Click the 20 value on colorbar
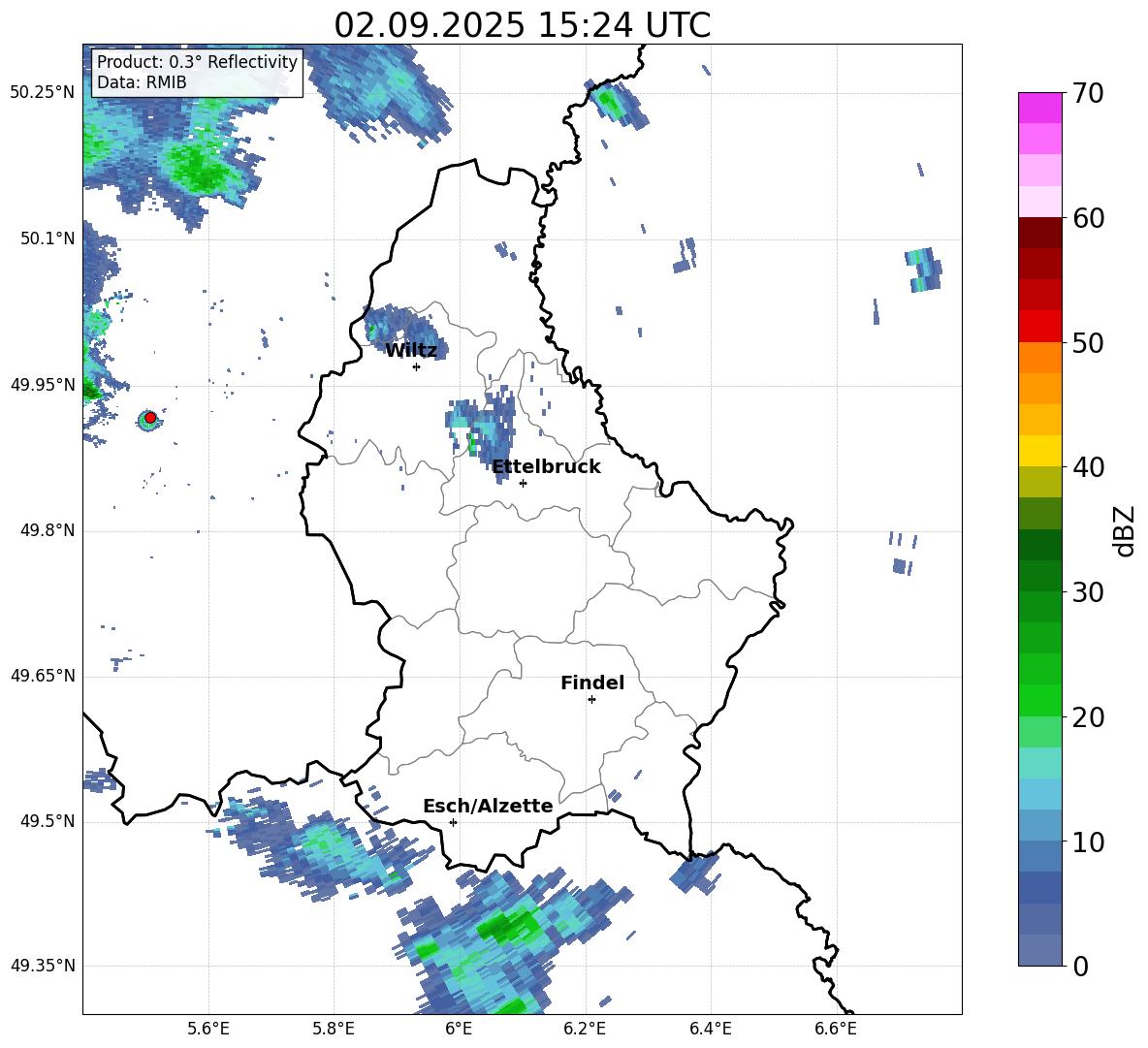The width and height of the screenshot is (1148, 1048). [1088, 717]
